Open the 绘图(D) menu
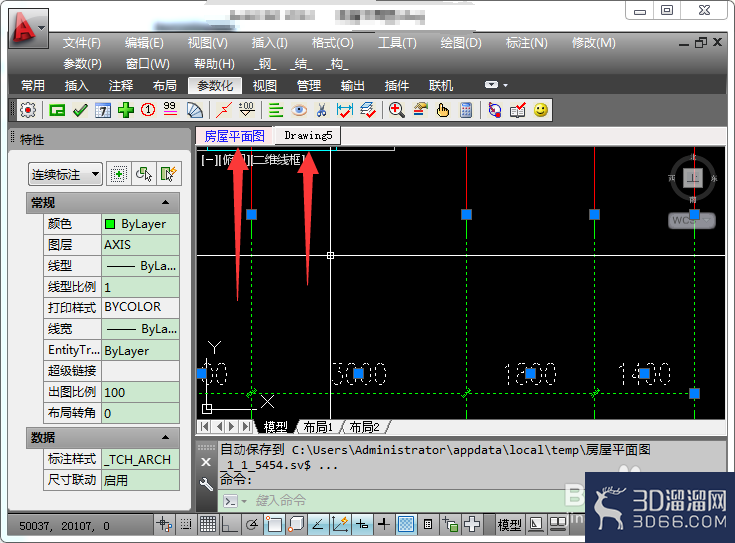The image size is (735, 543). [x=461, y=43]
